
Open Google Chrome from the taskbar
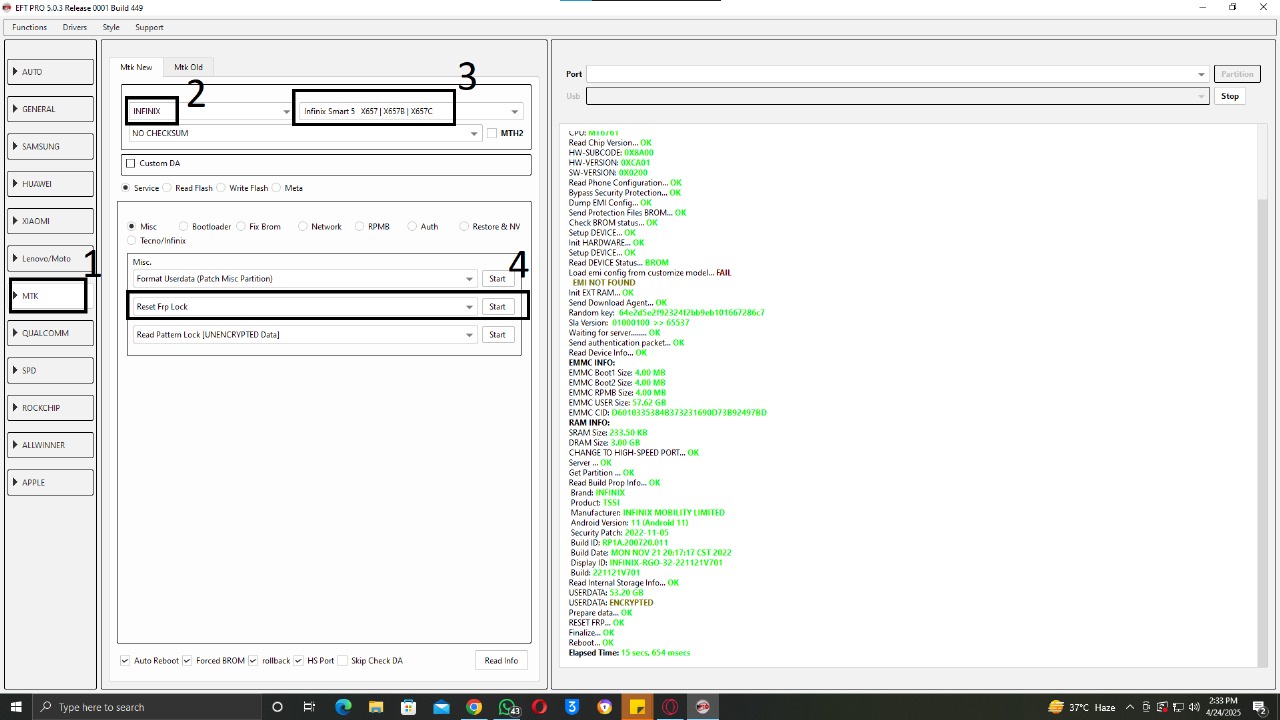(x=474, y=707)
